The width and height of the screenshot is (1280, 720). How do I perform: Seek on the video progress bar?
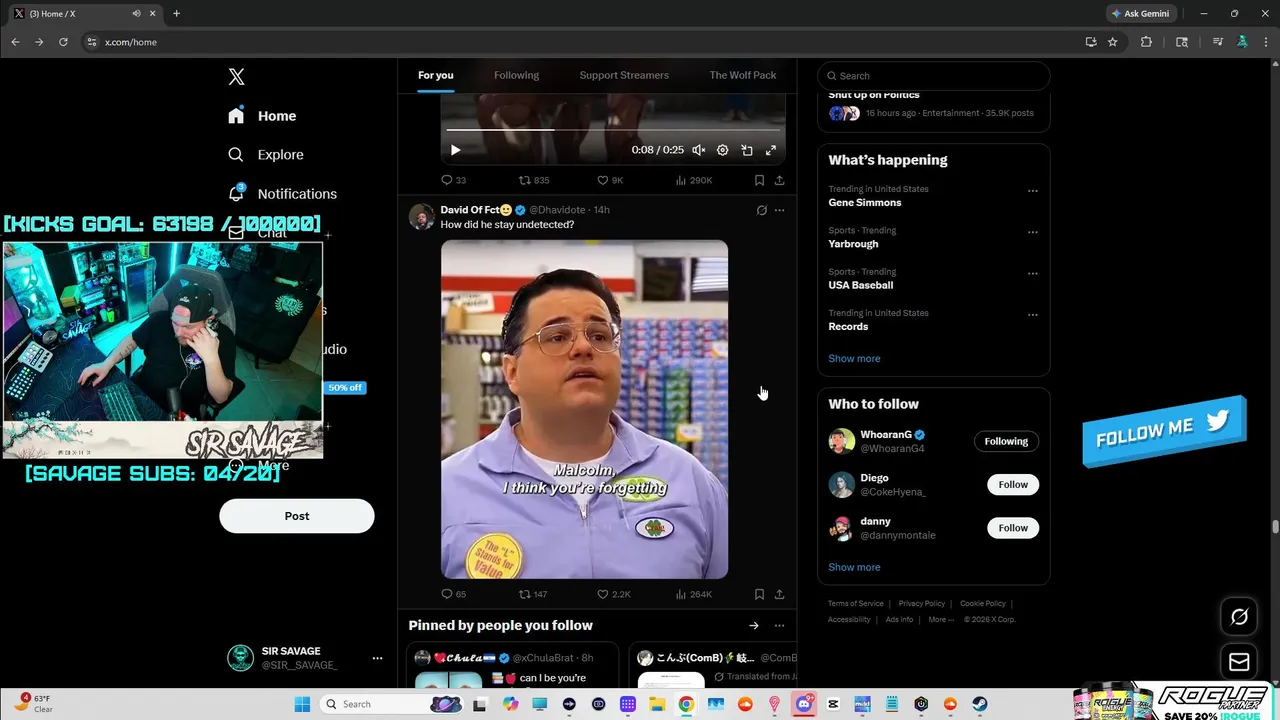coord(613,130)
